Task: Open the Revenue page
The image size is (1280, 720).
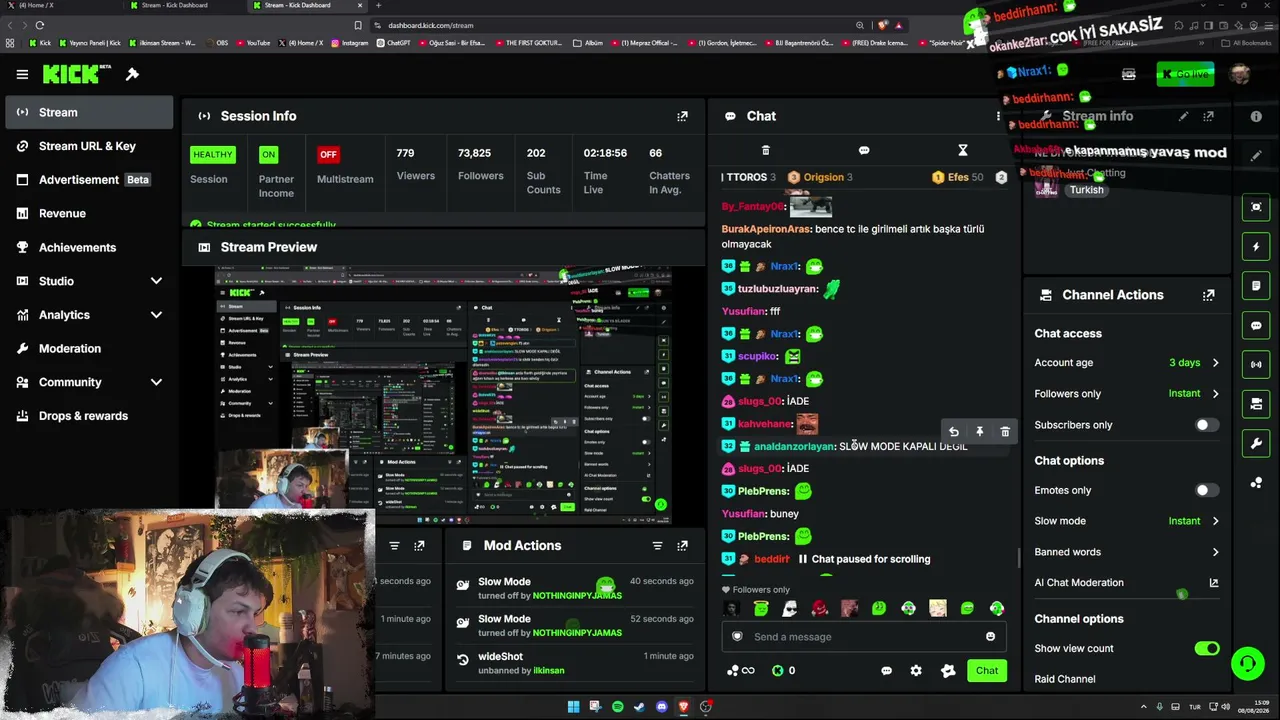Action: tap(89, 213)
